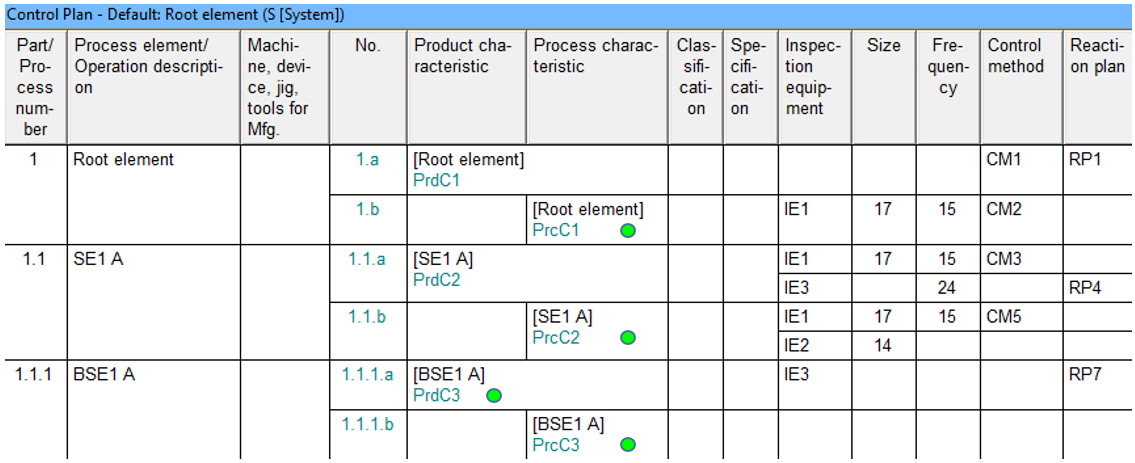Click the green dot beside PrcC1
This screenshot has width=1135, height=463.
[x=628, y=231]
